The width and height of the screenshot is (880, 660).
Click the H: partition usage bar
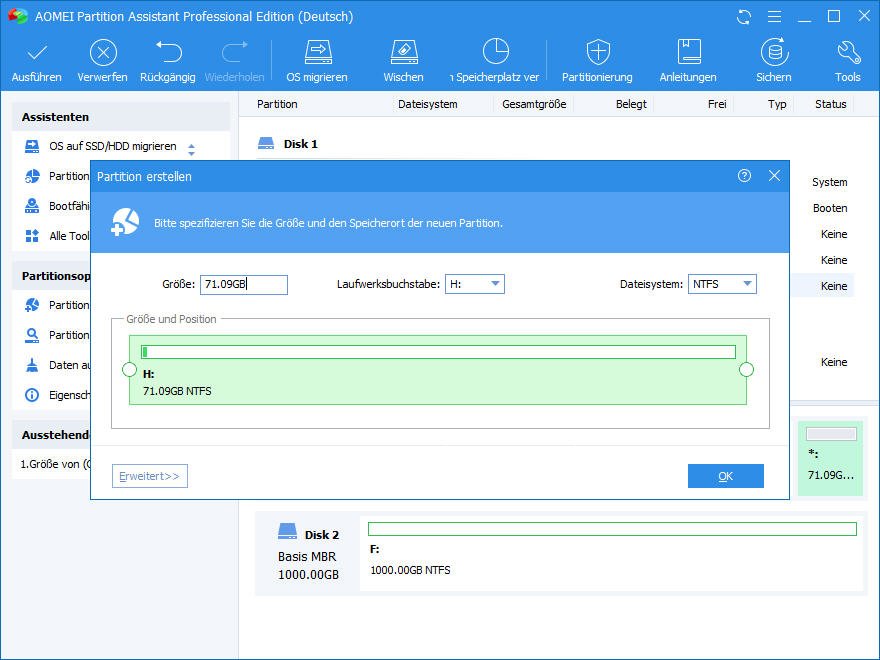point(438,352)
